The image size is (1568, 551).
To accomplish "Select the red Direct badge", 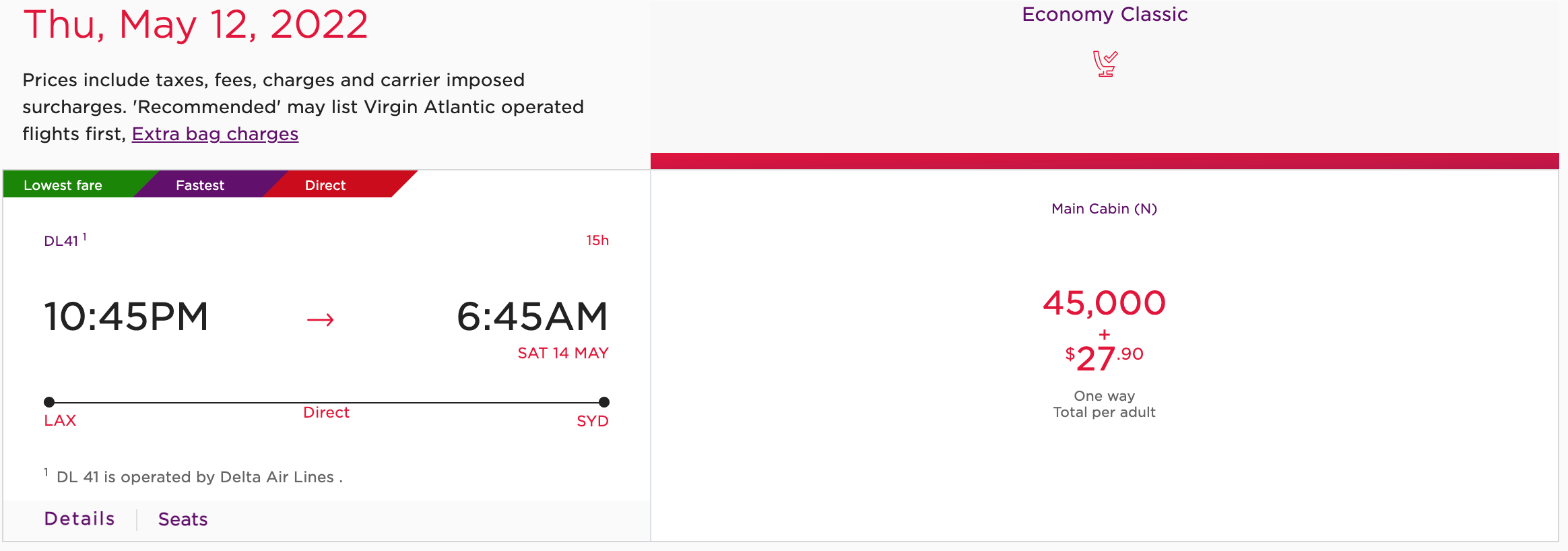I will [325, 185].
